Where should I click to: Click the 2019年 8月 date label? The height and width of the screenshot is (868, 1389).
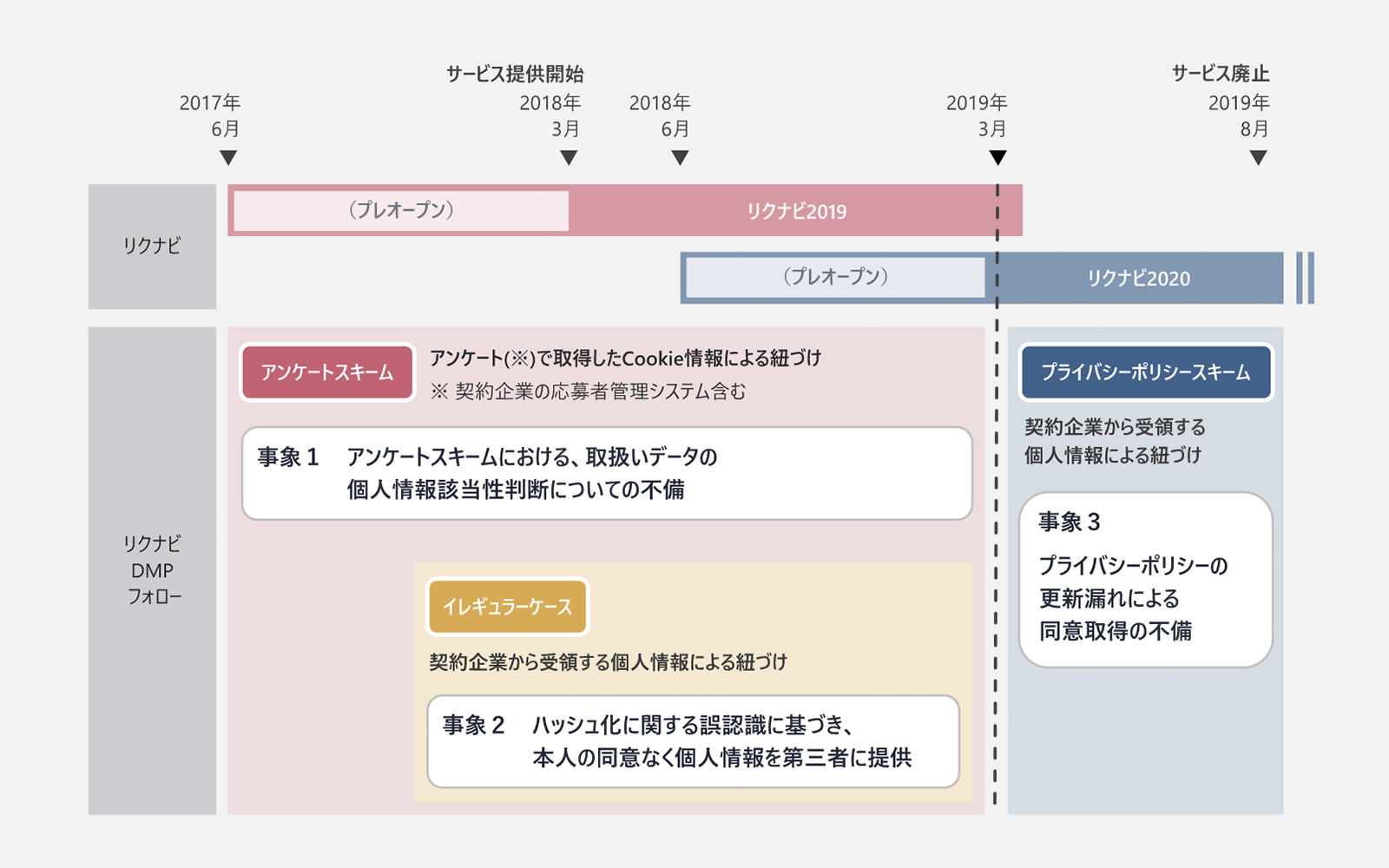[x=1239, y=115]
